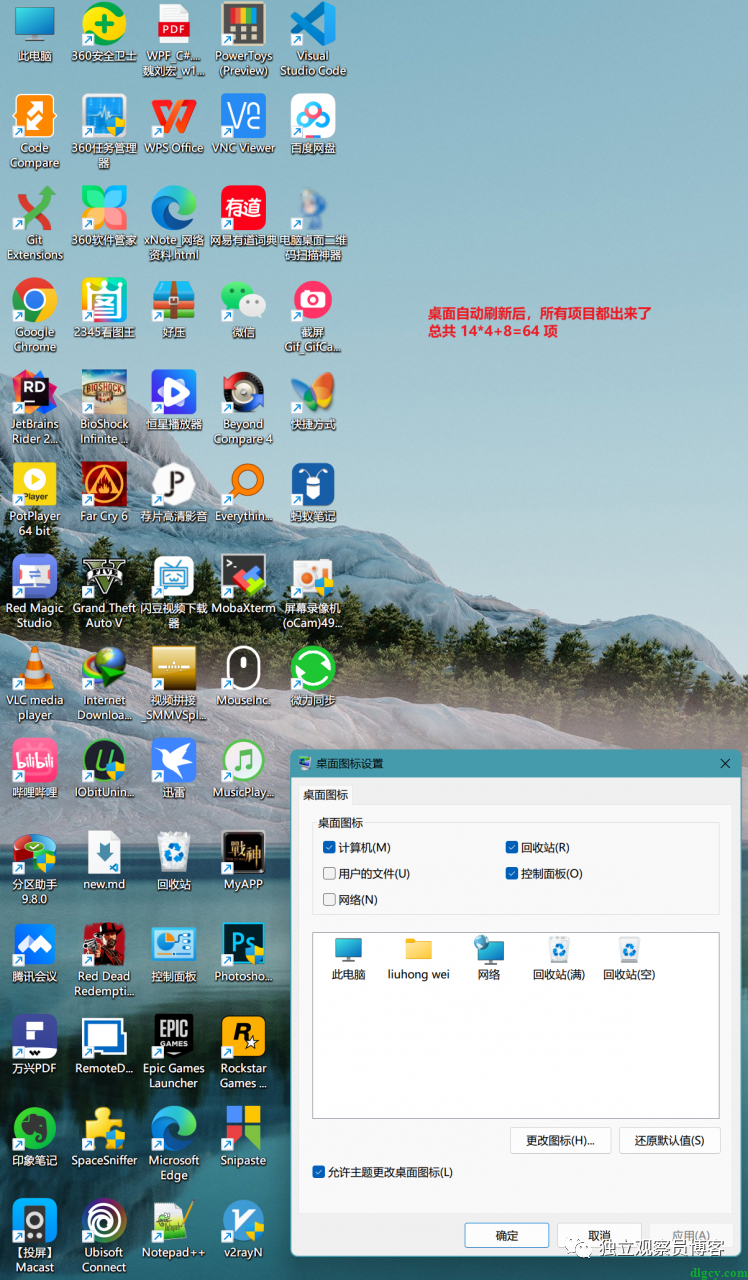
Task: Select the 蚂蚁笔记 desktop icon
Action: [x=313, y=493]
